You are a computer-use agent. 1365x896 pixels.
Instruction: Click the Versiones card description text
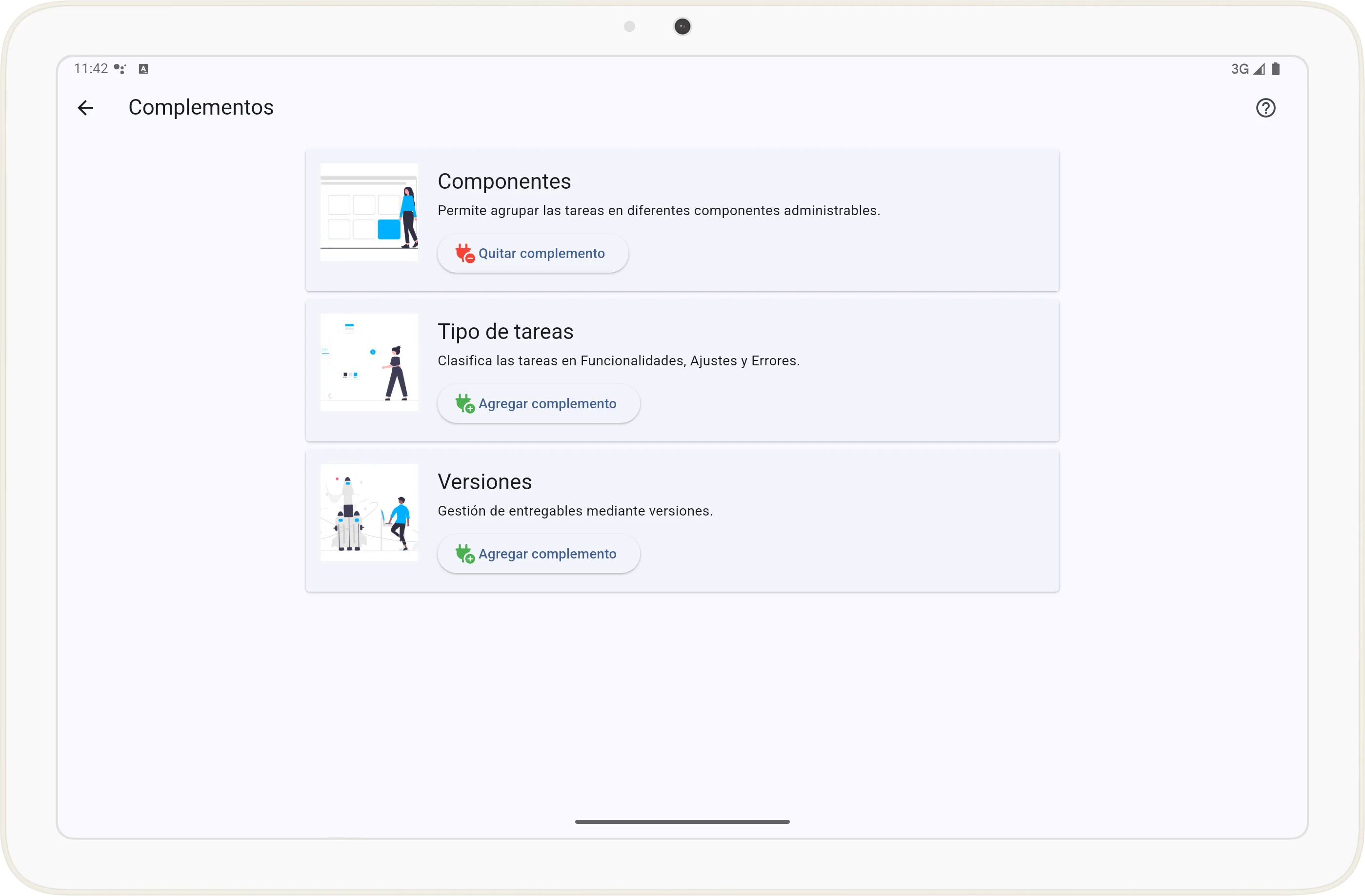pyautogui.click(x=575, y=511)
